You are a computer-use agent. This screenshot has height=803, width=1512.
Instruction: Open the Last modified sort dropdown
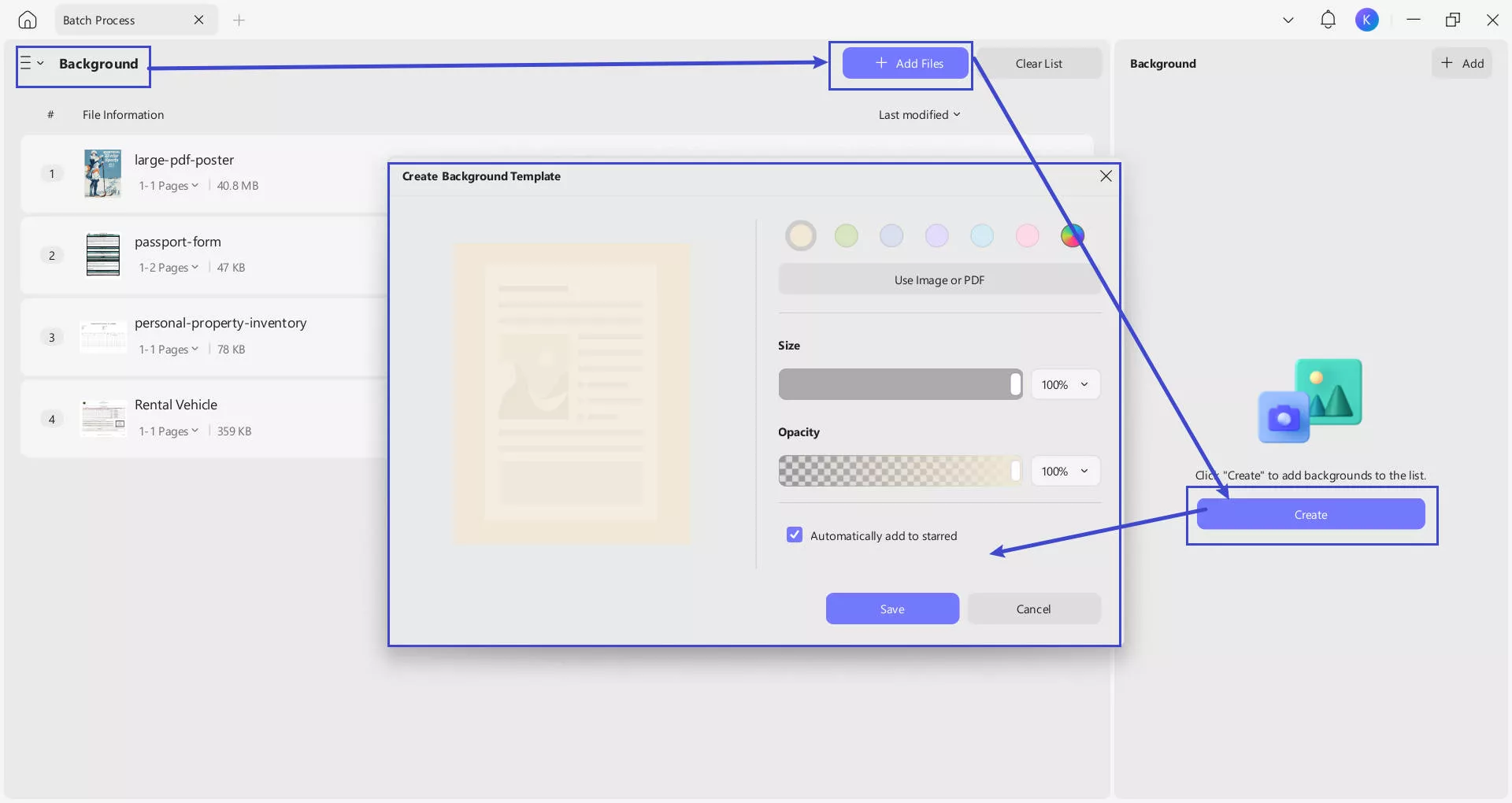[x=919, y=115]
